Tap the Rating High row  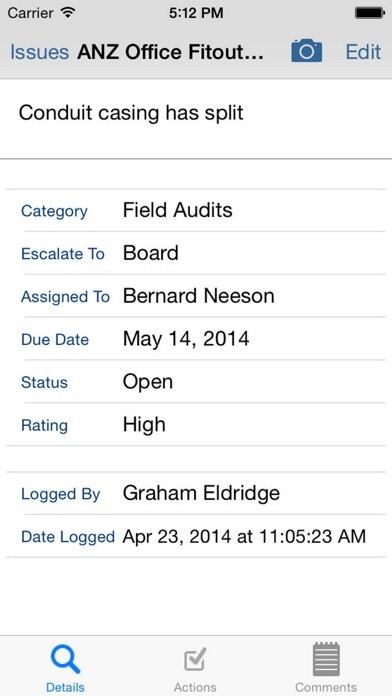(196, 424)
